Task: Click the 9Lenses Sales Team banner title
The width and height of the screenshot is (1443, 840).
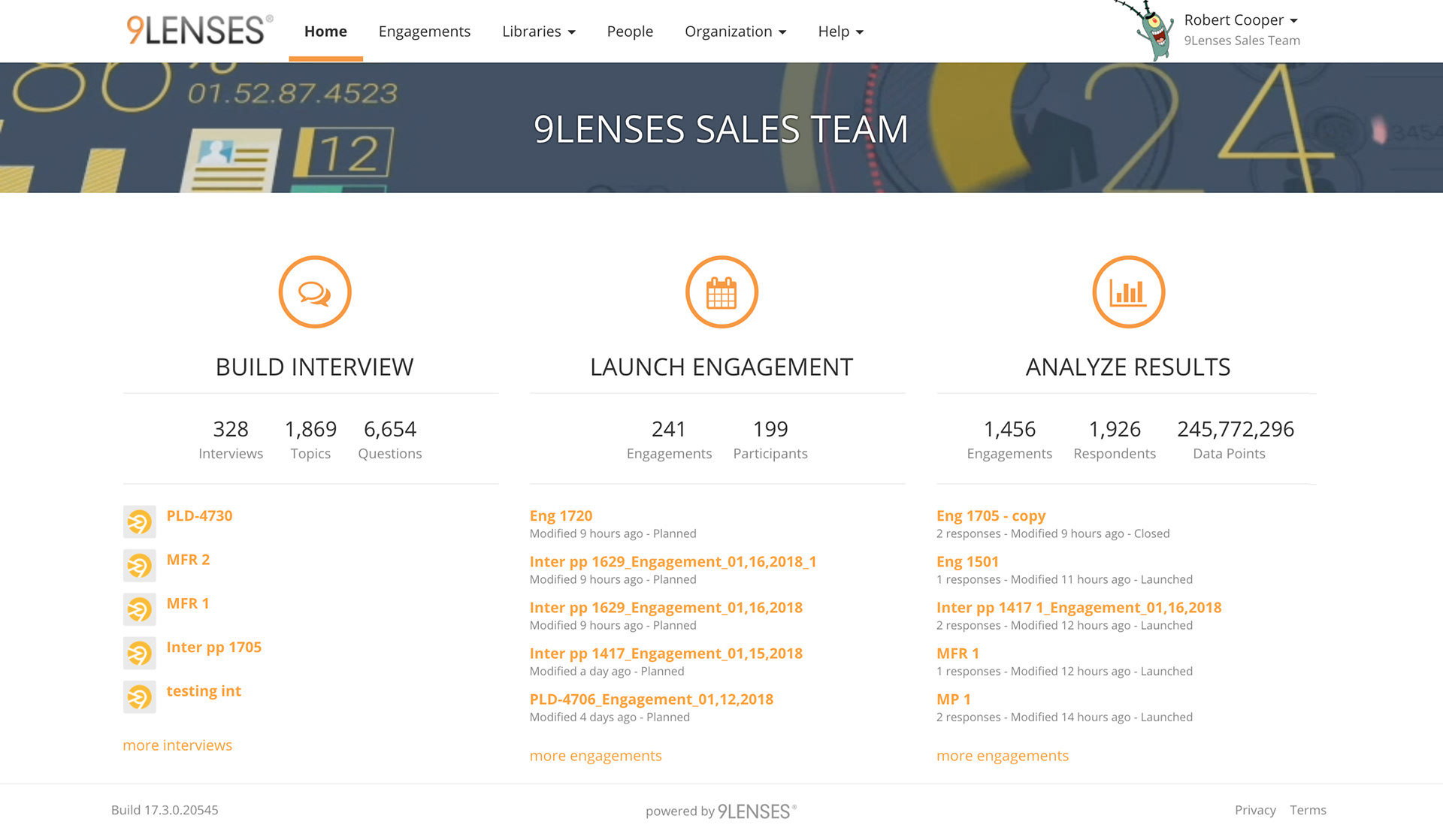Action: point(721,128)
